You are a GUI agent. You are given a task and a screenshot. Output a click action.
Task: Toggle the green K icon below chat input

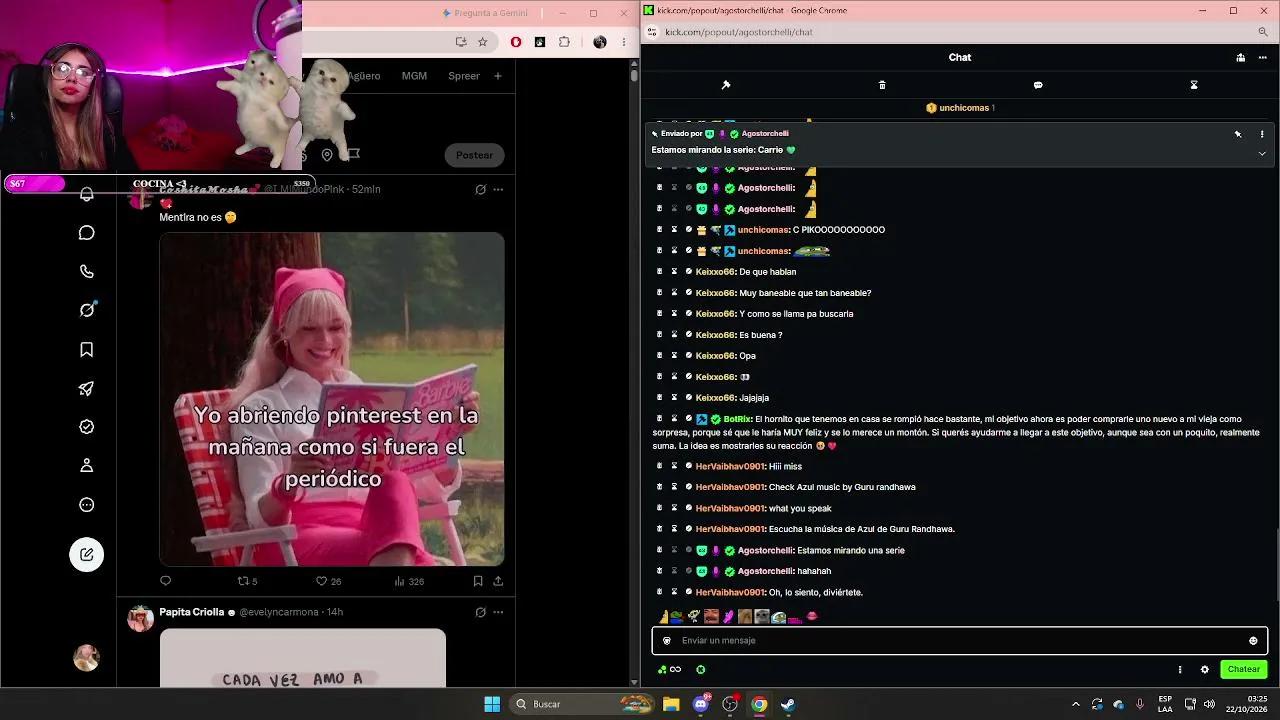[700, 669]
